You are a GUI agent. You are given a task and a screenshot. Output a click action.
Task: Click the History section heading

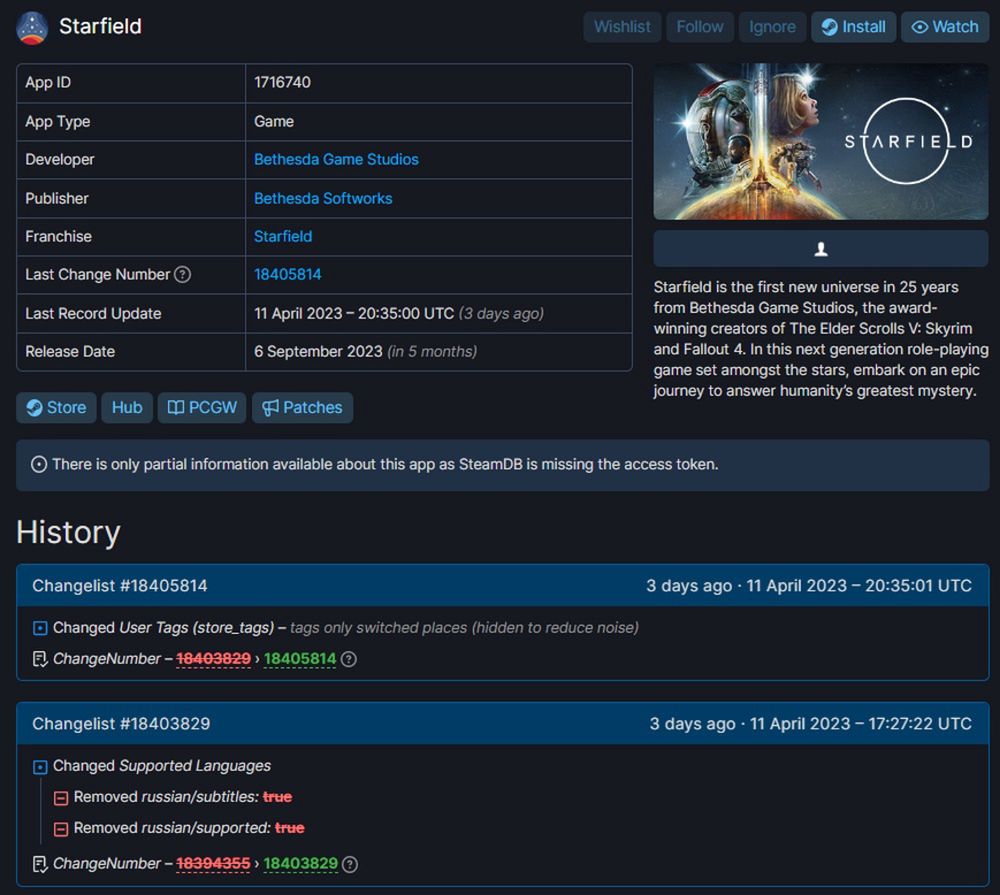(68, 532)
